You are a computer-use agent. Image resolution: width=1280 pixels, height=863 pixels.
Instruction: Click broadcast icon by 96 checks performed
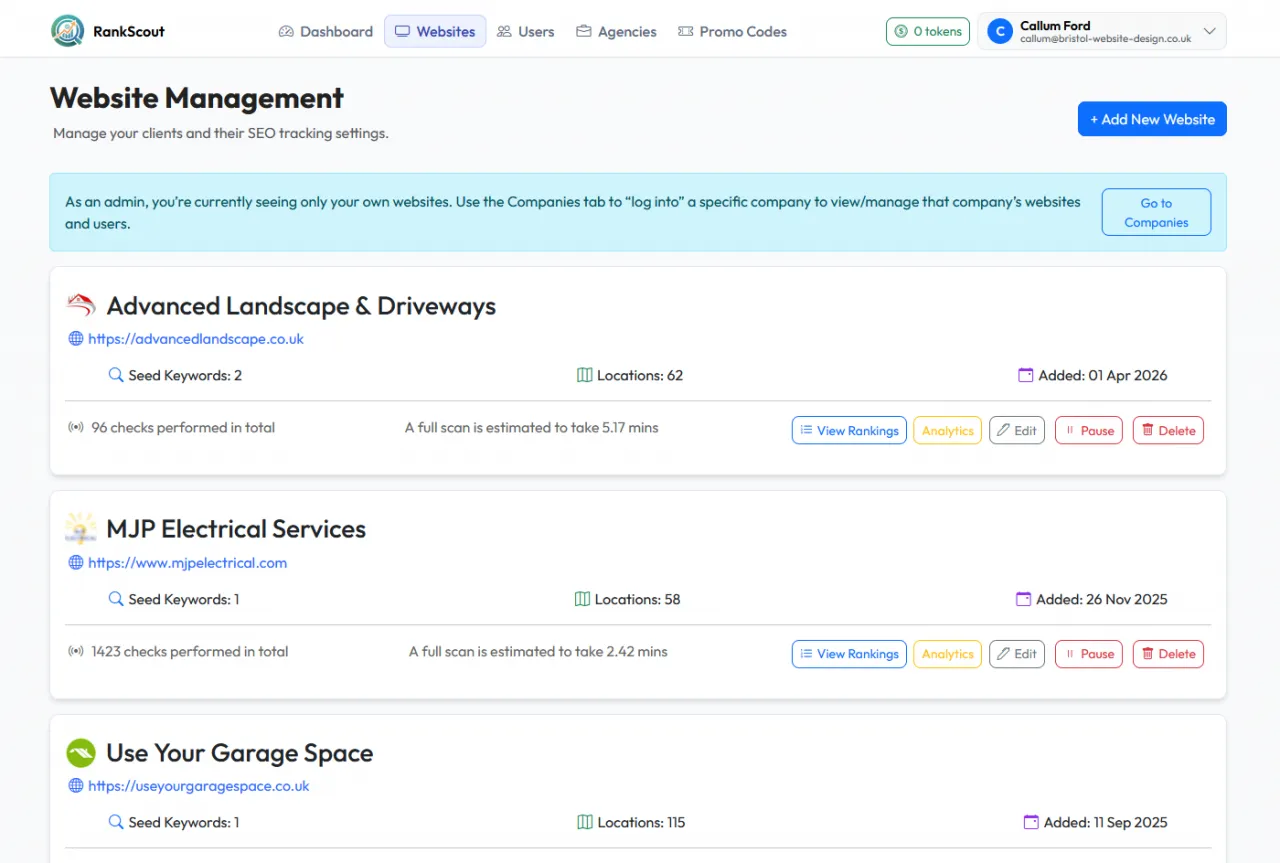point(75,427)
